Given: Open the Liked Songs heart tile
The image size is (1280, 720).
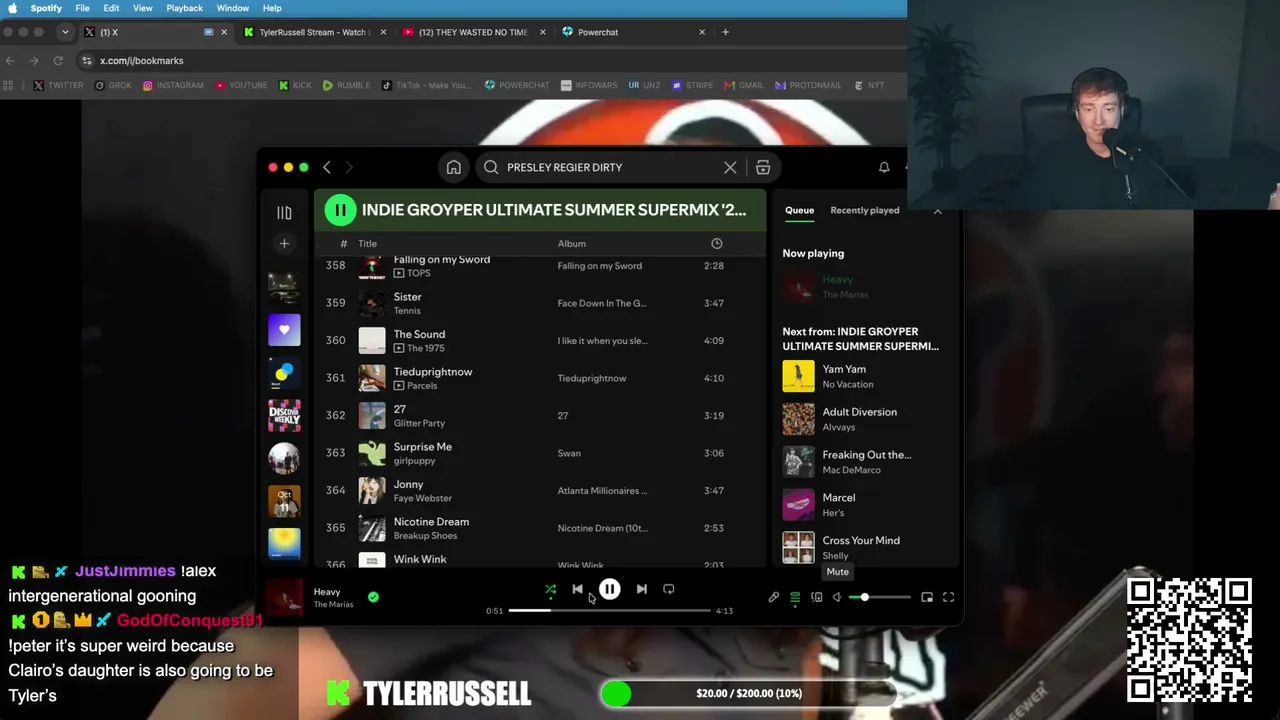Looking at the screenshot, I should click(284, 330).
